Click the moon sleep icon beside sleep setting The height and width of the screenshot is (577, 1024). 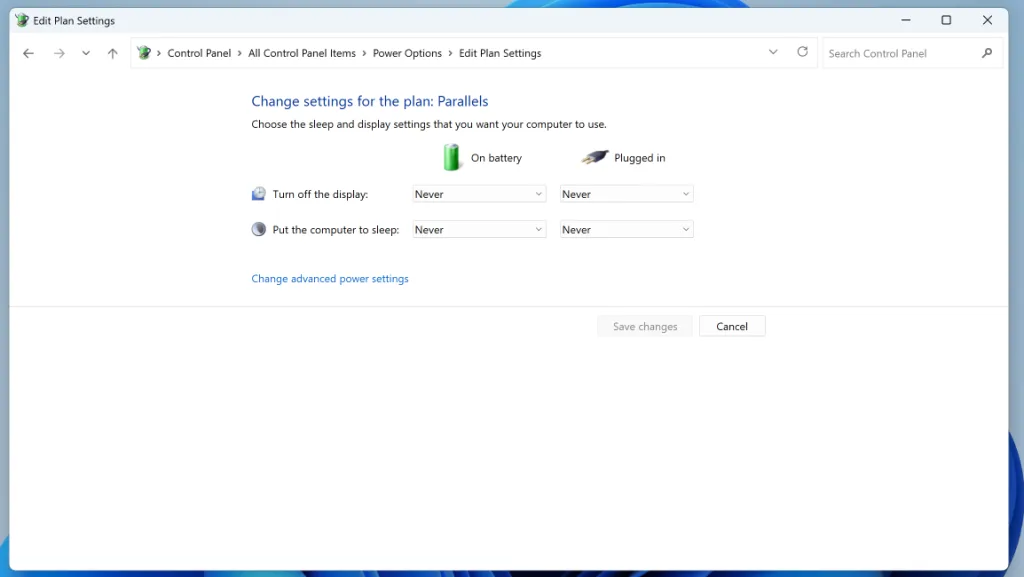click(x=258, y=229)
